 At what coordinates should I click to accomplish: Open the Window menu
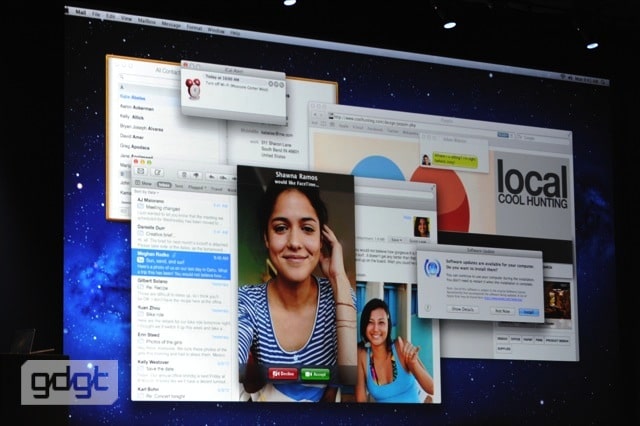tap(216, 30)
